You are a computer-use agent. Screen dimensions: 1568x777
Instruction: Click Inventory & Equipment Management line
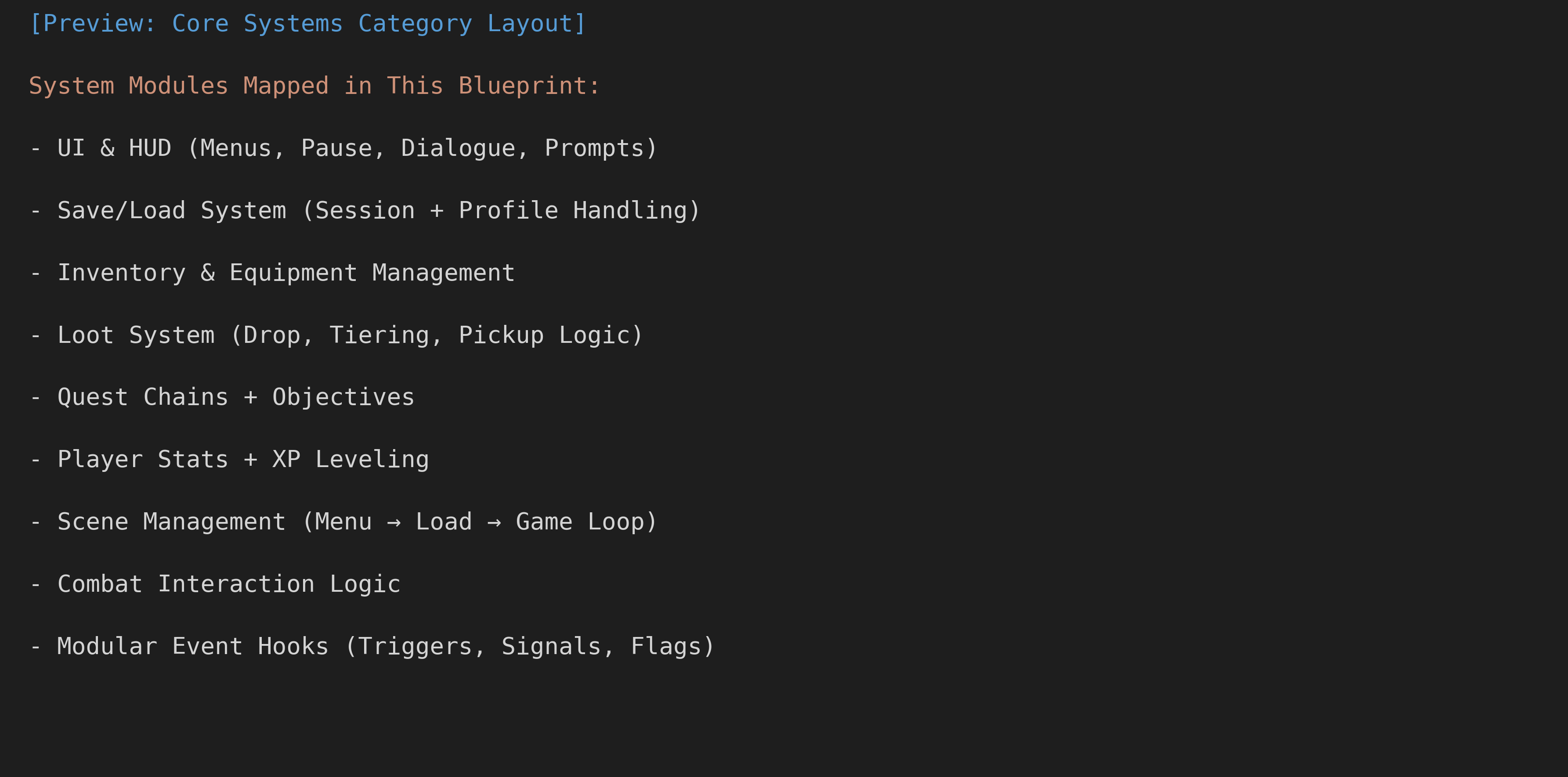point(272,273)
